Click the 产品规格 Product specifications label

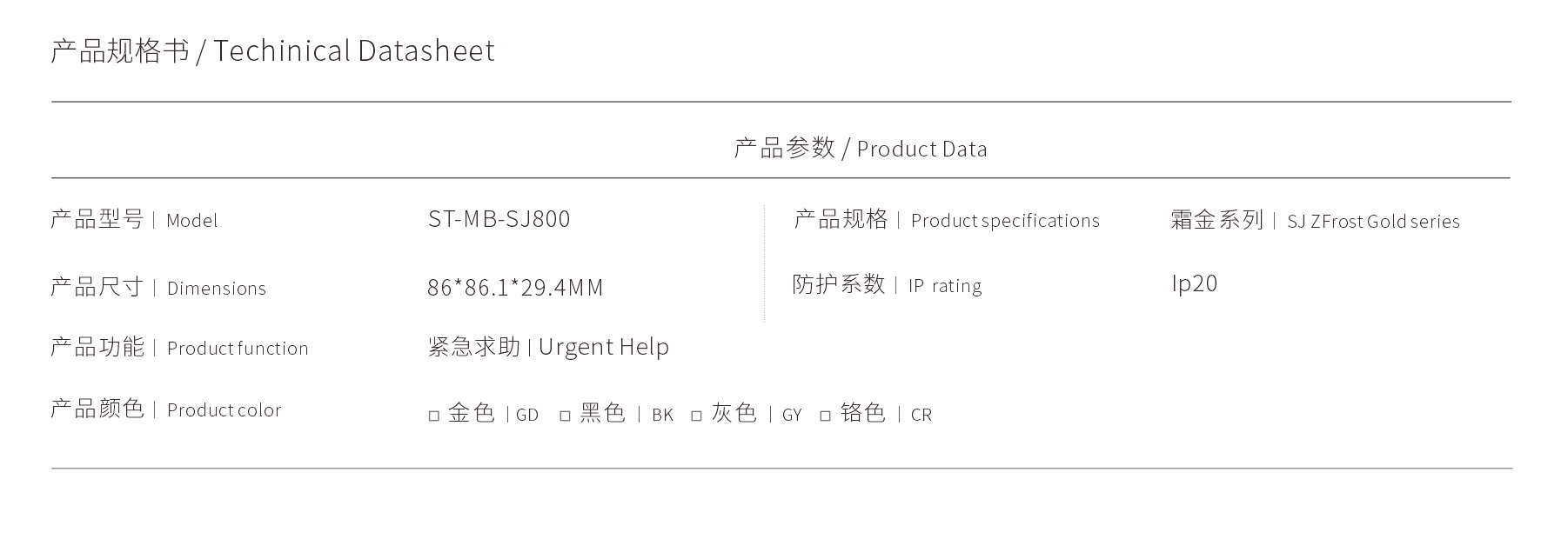pyautogui.click(x=947, y=219)
